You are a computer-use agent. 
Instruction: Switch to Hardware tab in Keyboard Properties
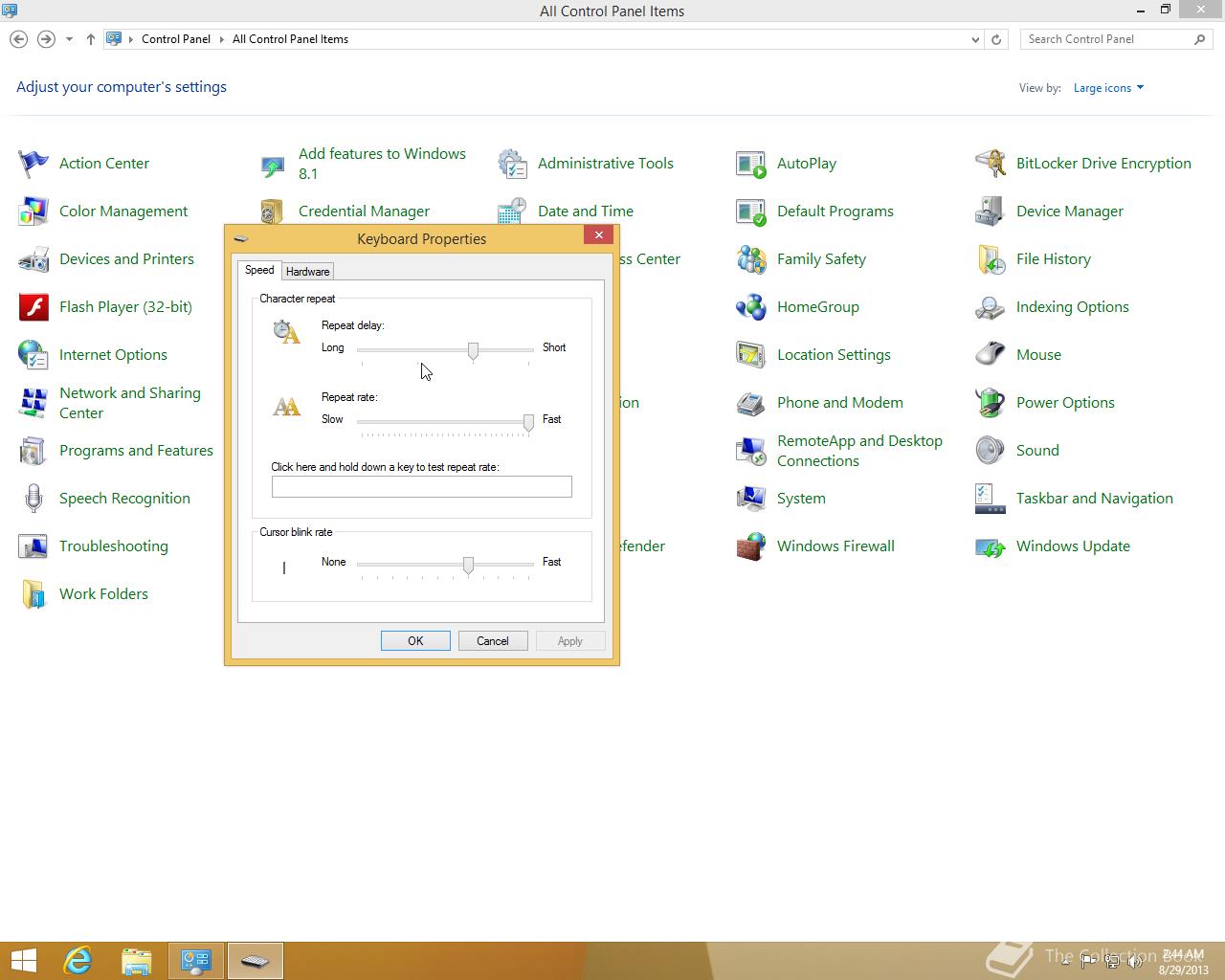coord(307,272)
